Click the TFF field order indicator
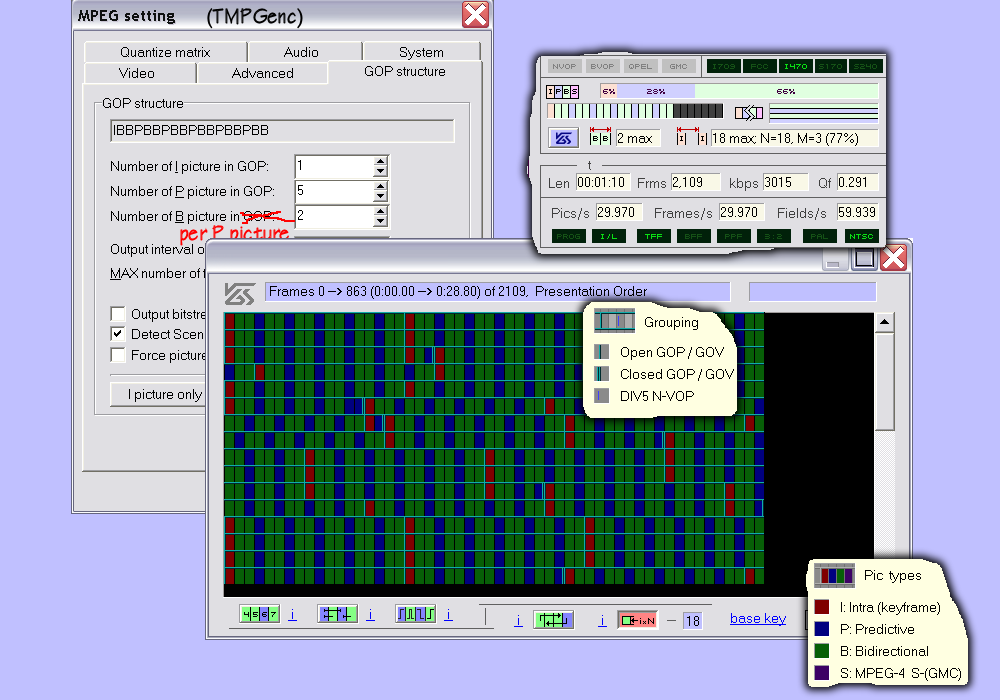 (654, 237)
